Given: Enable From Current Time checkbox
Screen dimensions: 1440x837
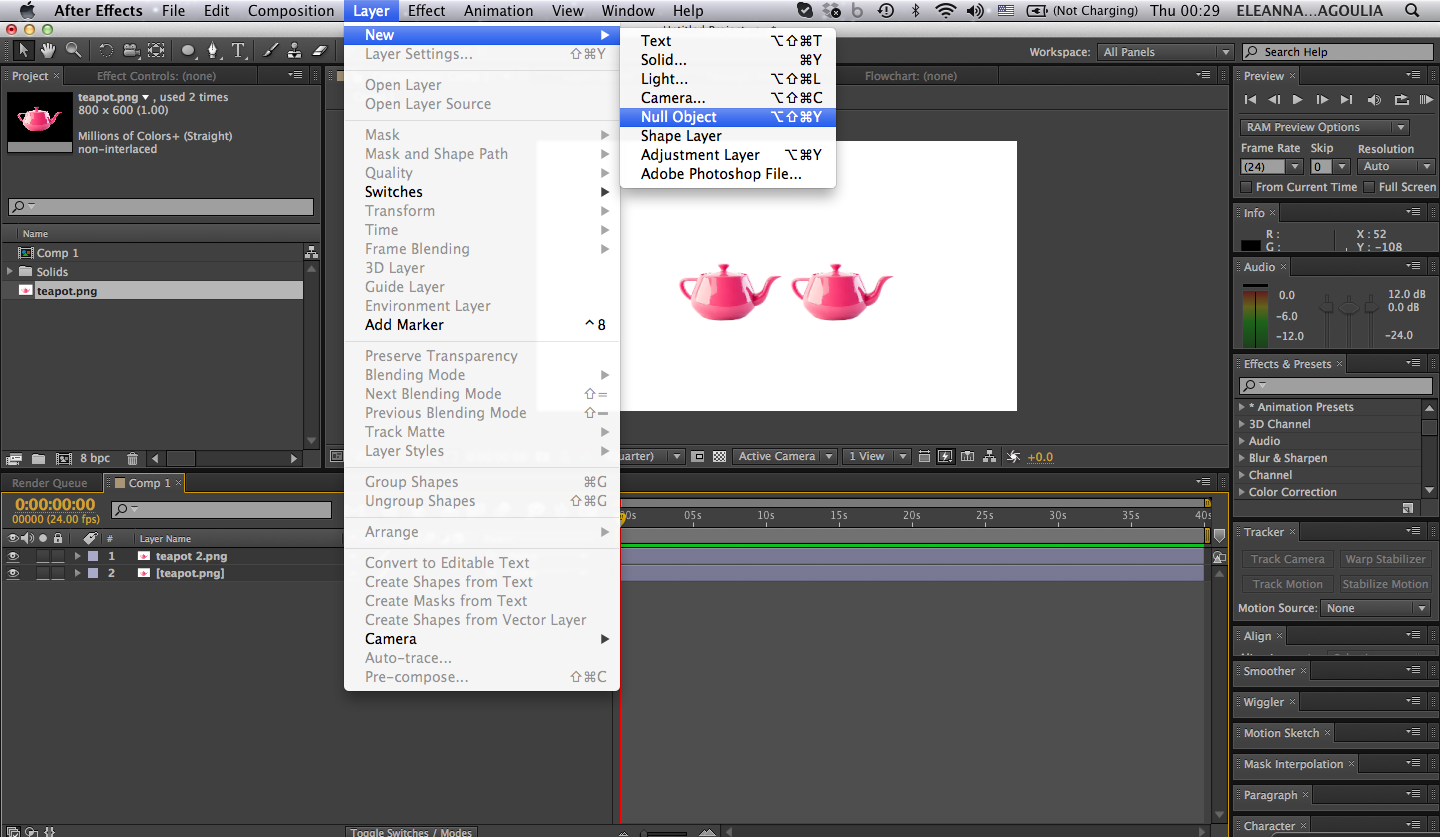Looking at the screenshot, I should [1246, 187].
